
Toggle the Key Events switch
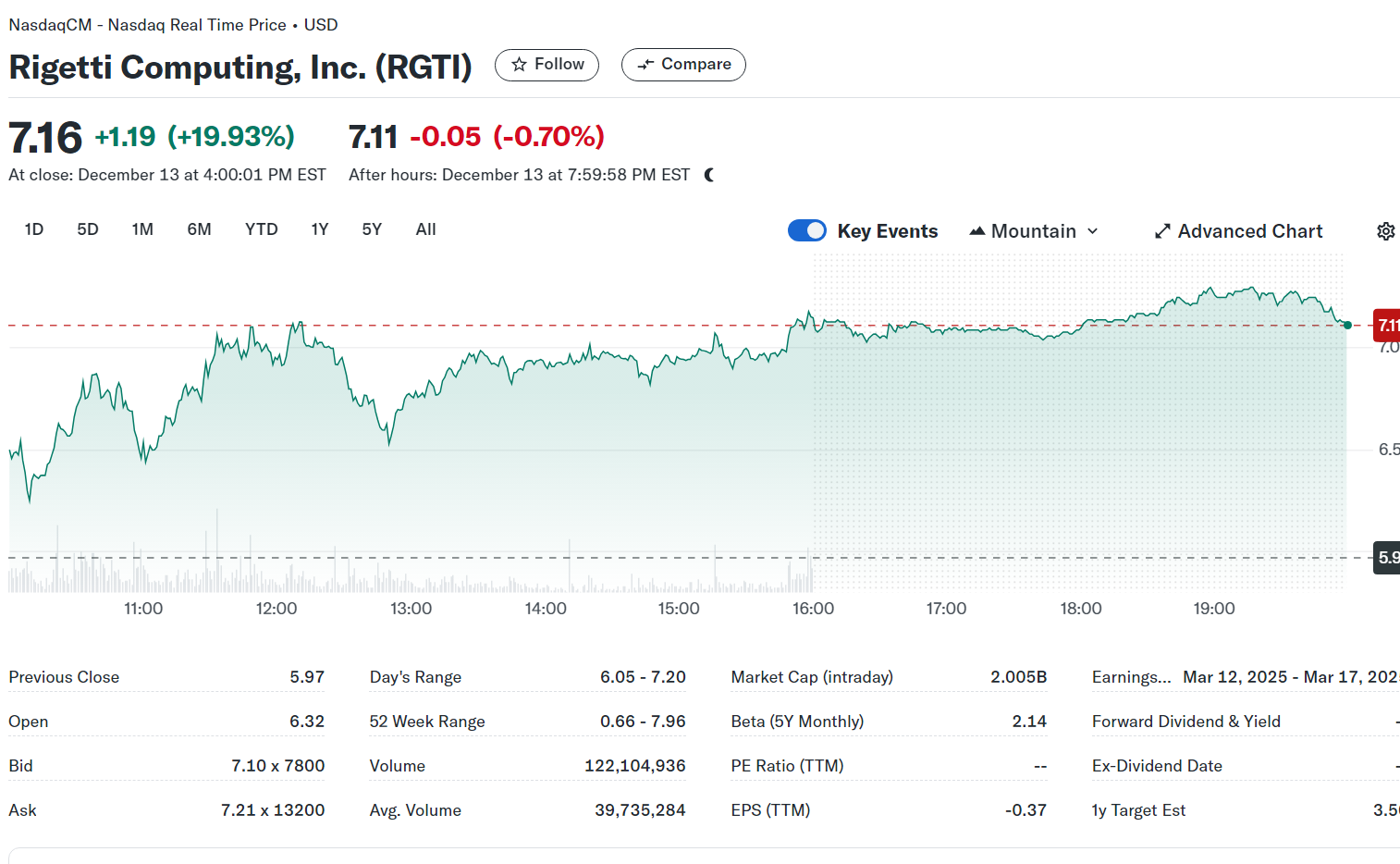[807, 230]
